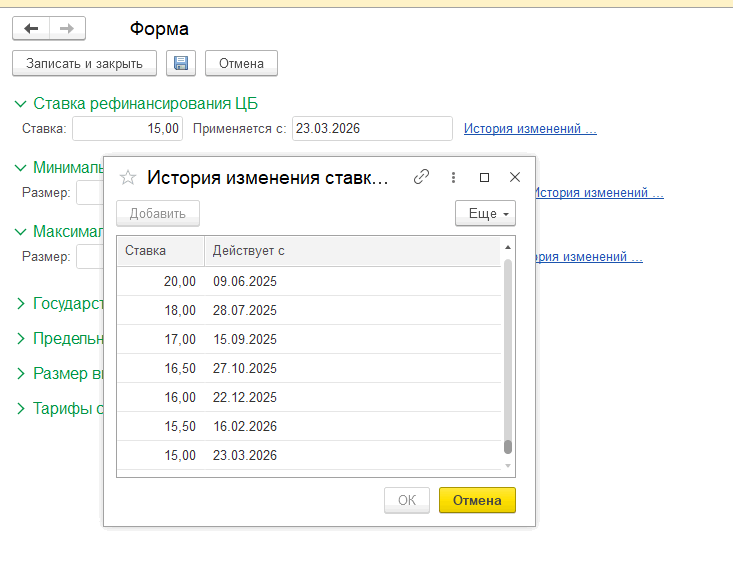The height and width of the screenshot is (562, 733).
Task: Collapse the Максимал... section
Action: pyautogui.click(x=21, y=232)
